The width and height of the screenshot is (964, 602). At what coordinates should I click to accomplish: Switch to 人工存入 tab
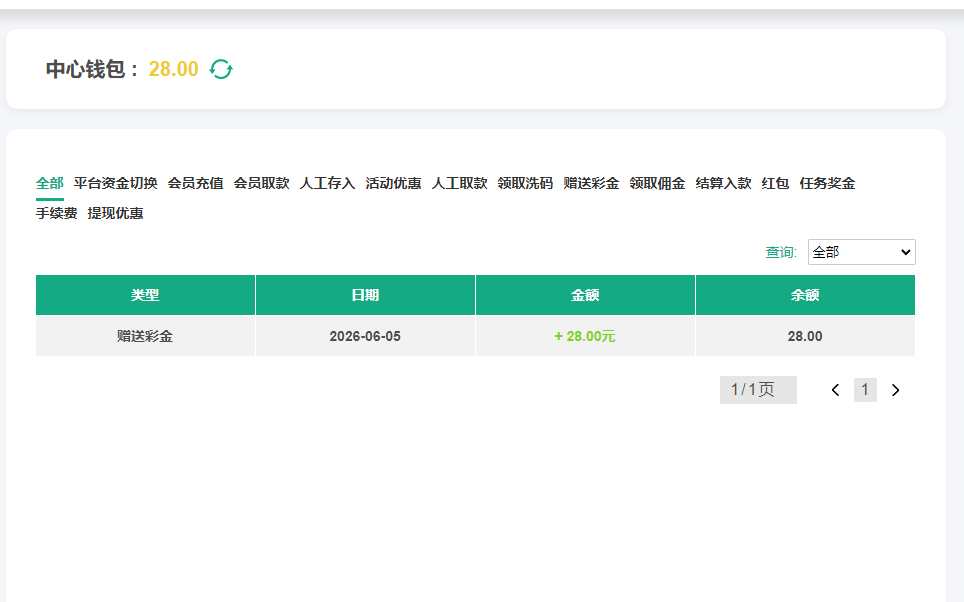[x=327, y=183]
